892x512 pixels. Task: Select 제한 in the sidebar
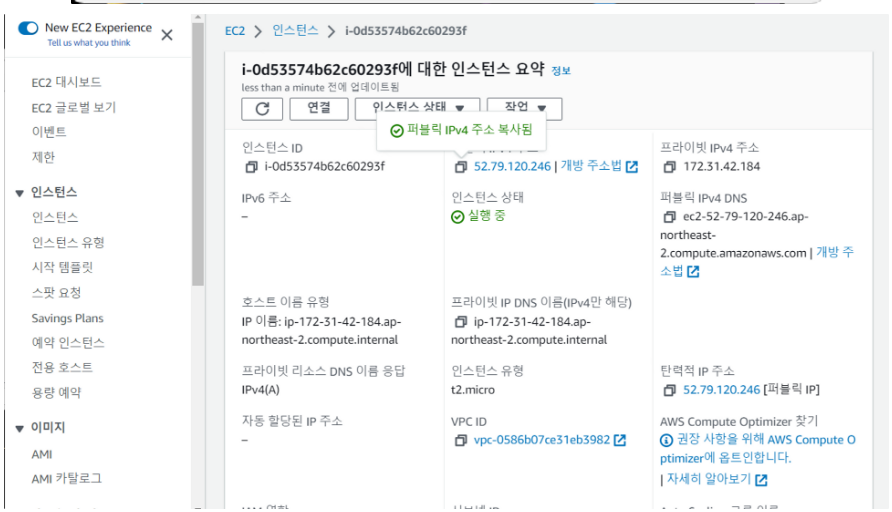coord(43,157)
